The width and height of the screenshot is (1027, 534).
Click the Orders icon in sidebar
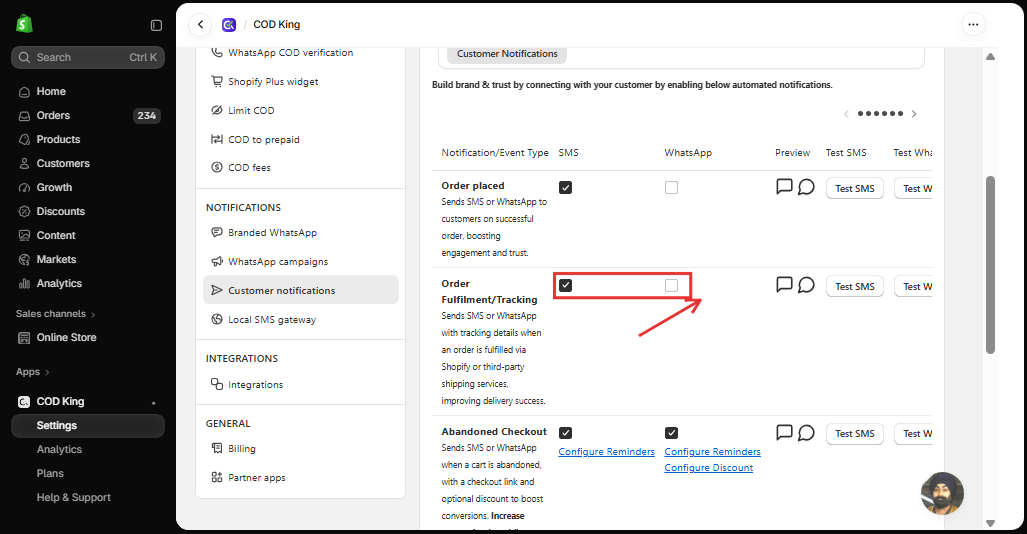pos(24,116)
